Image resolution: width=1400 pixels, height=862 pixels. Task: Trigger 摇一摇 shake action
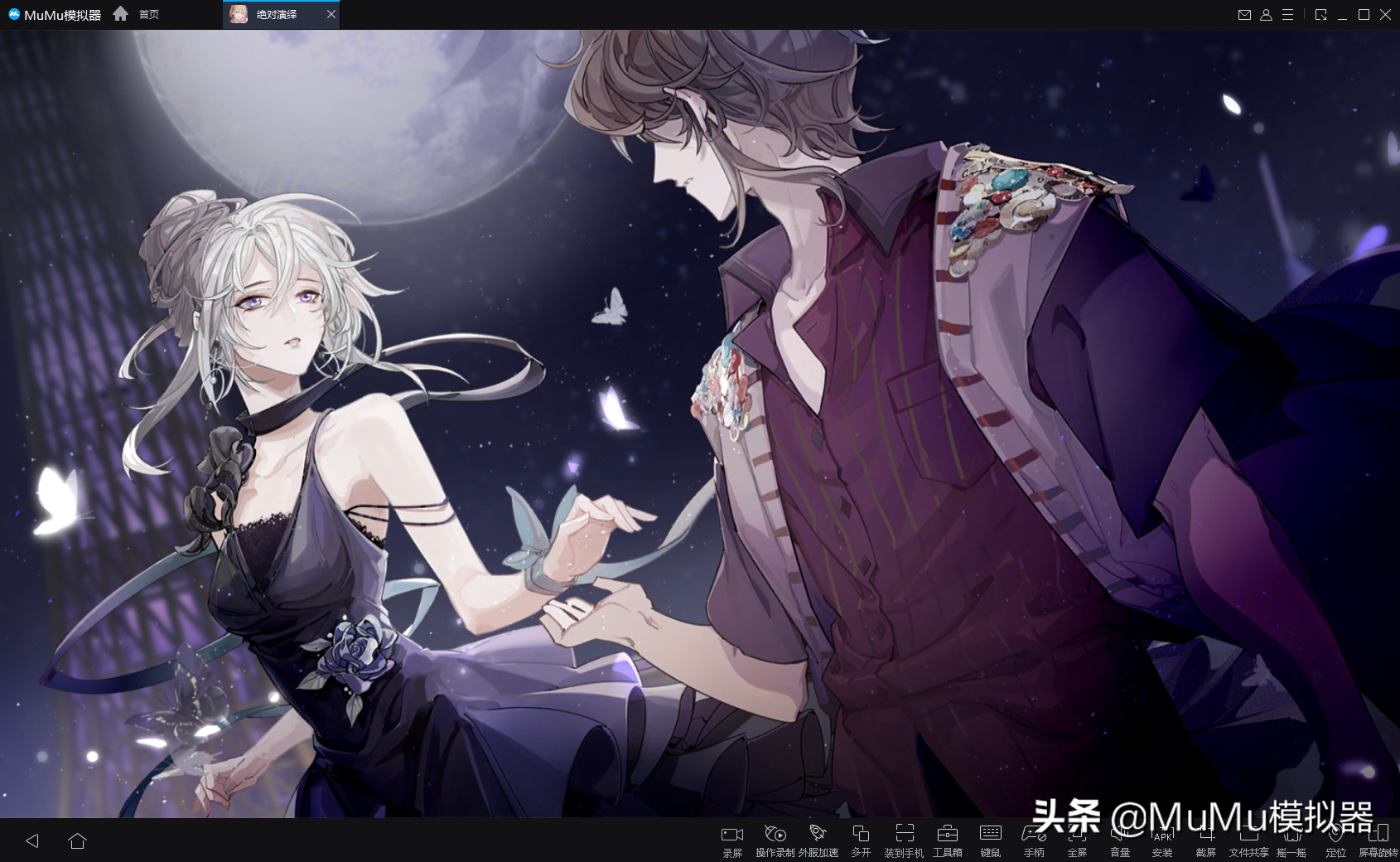pos(1292,840)
